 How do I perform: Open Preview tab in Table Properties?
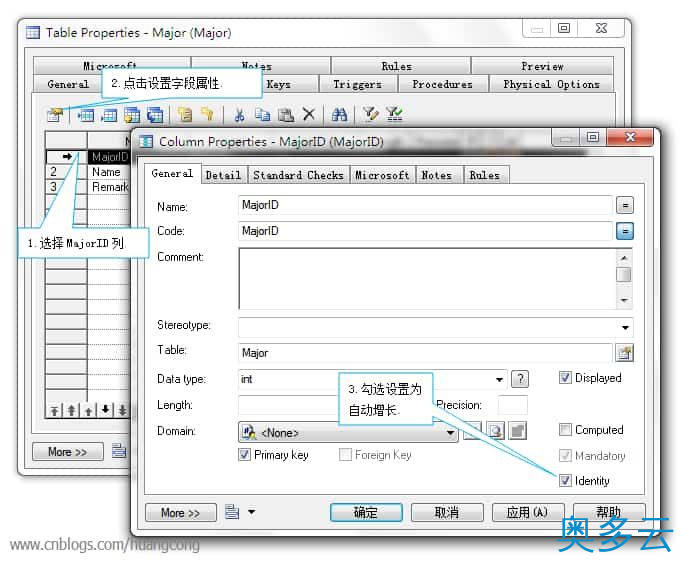(542, 66)
